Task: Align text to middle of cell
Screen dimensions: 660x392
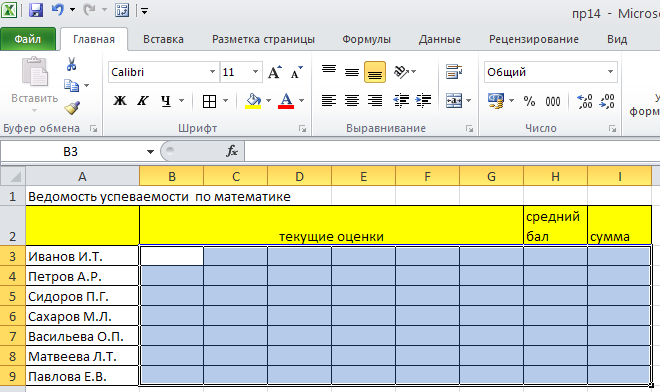Action: 352,72
